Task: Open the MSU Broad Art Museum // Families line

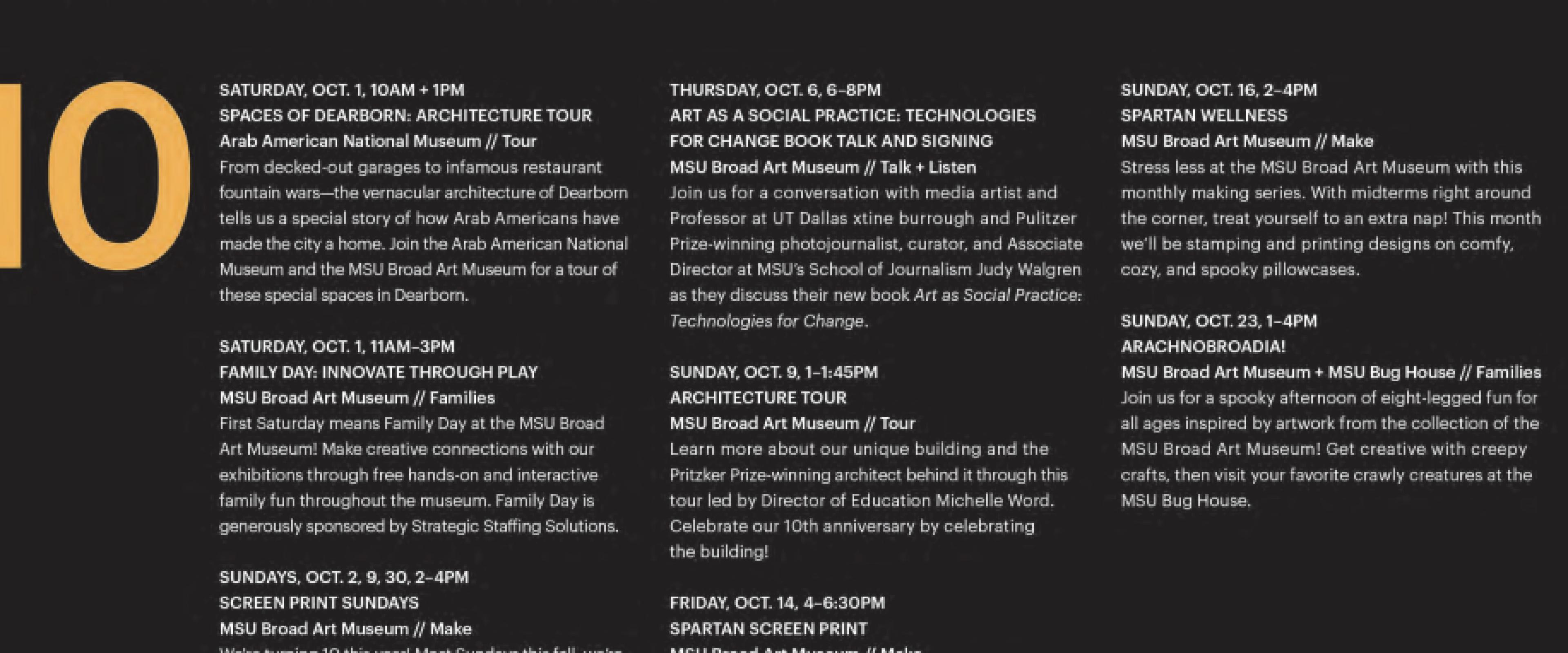Action: coord(357,398)
